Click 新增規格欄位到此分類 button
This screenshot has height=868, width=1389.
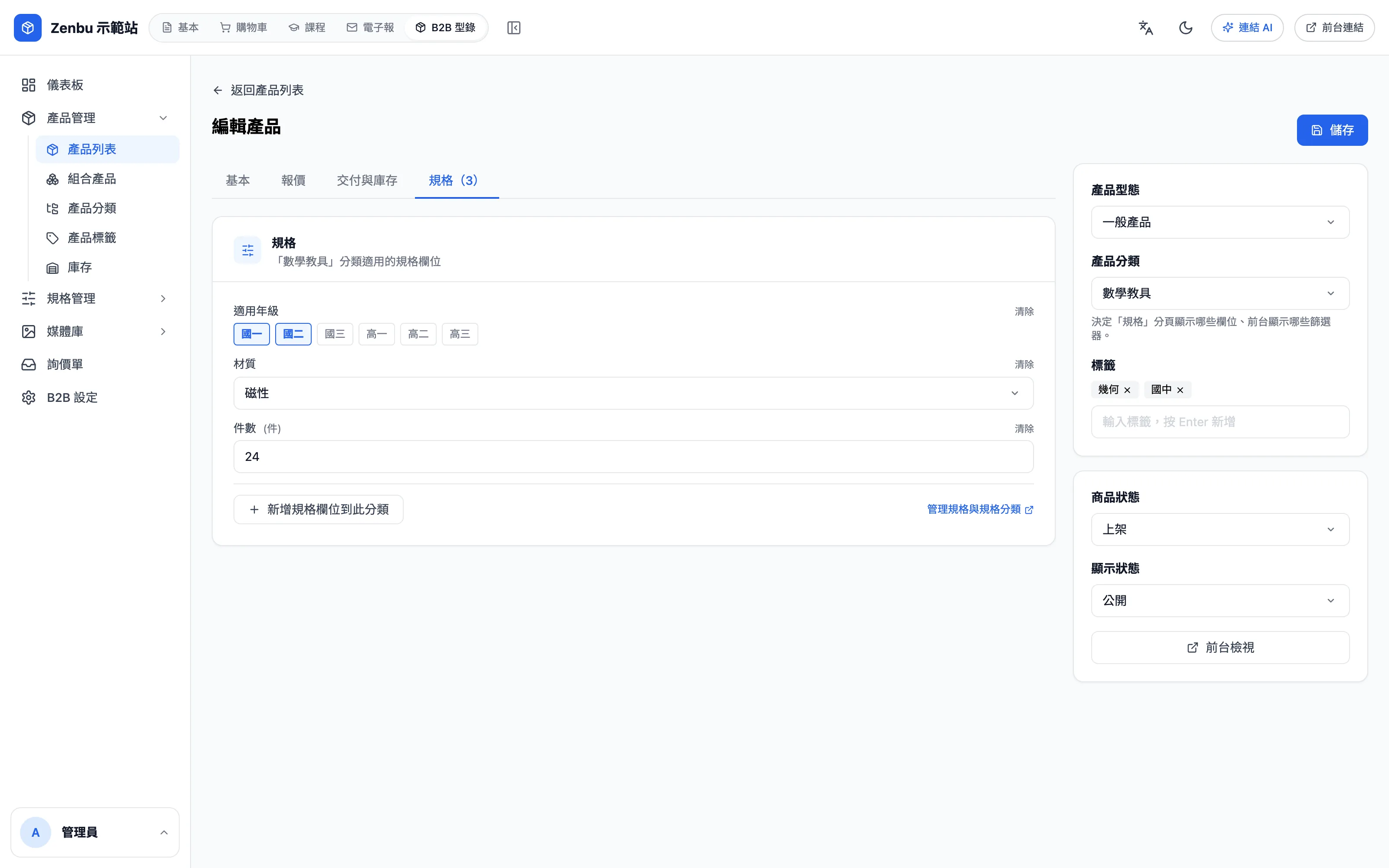click(319, 509)
